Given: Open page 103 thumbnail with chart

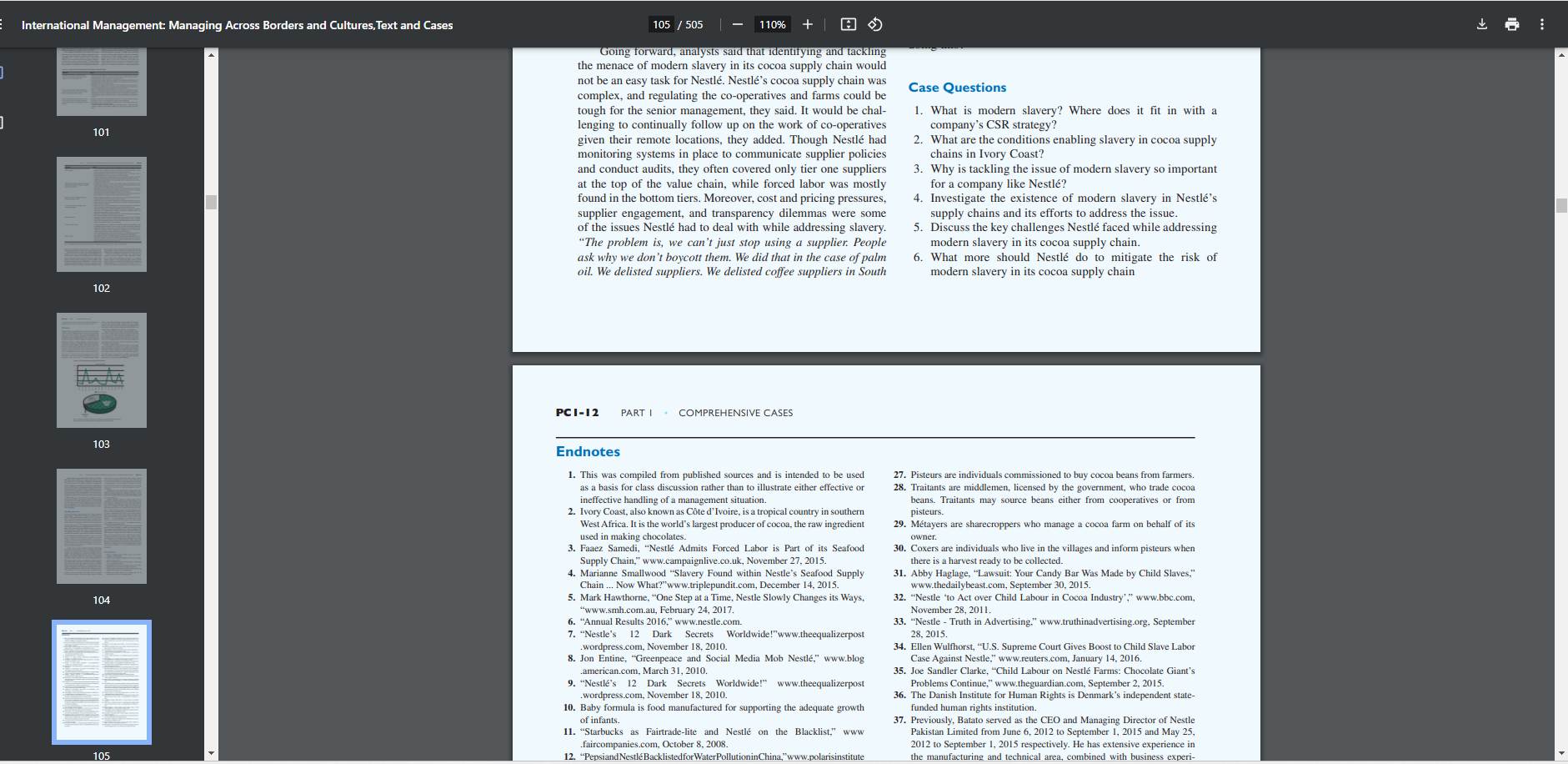Looking at the screenshot, I should 102,370.
